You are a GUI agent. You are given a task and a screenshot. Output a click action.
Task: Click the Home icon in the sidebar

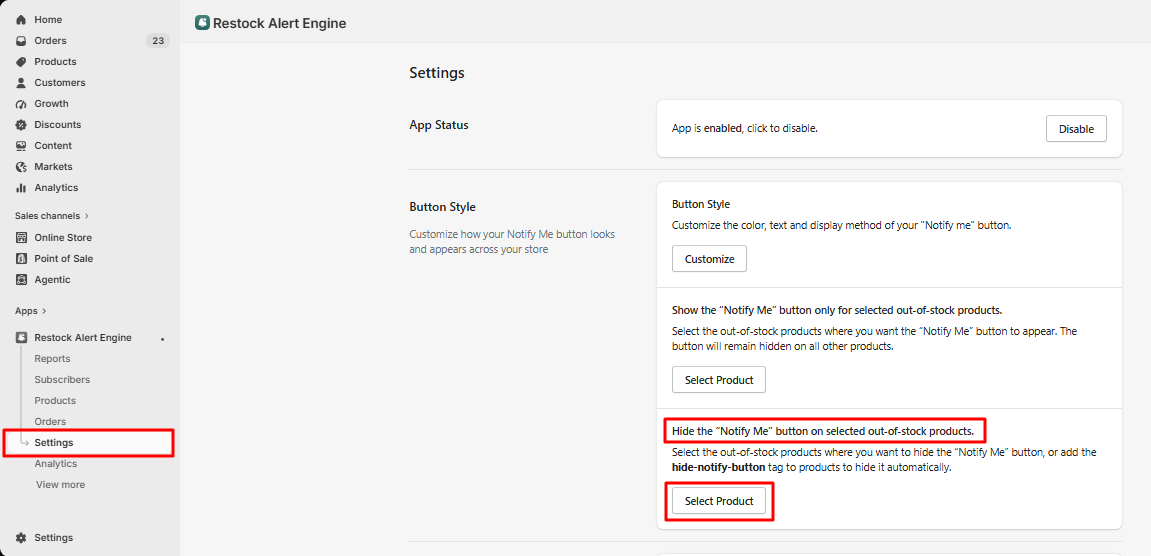(x=21, y=20)
